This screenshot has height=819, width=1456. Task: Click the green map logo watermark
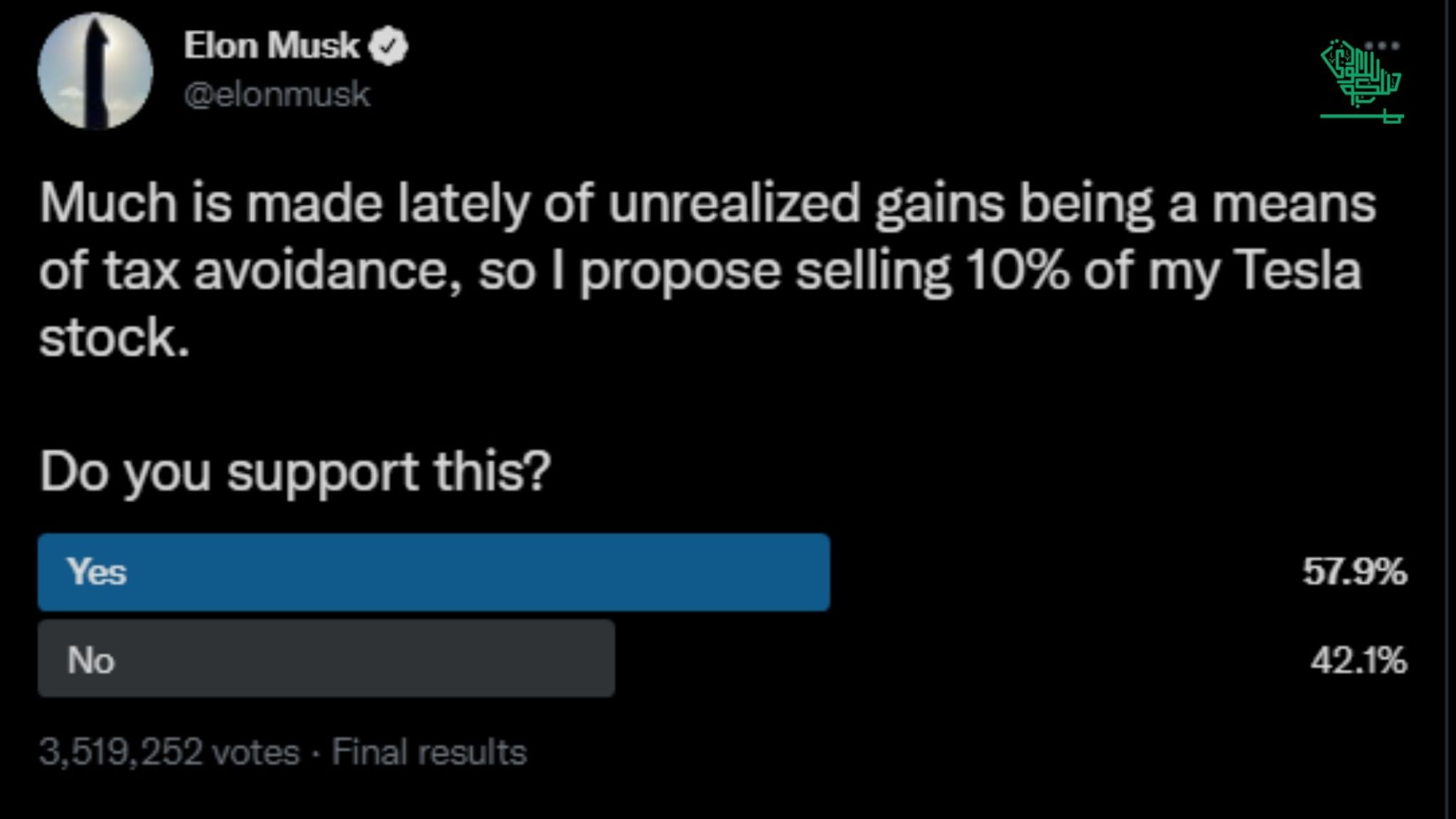point(1361,82)
